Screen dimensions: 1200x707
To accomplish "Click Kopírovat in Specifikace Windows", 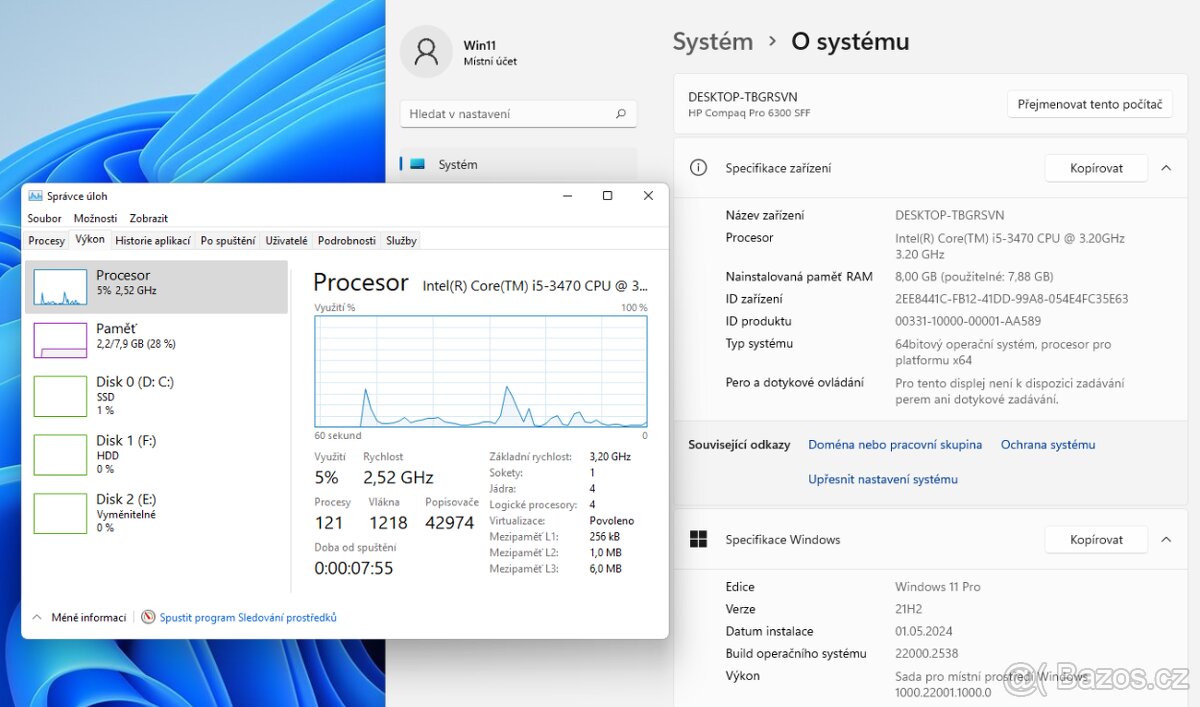I will (1096, 539).
